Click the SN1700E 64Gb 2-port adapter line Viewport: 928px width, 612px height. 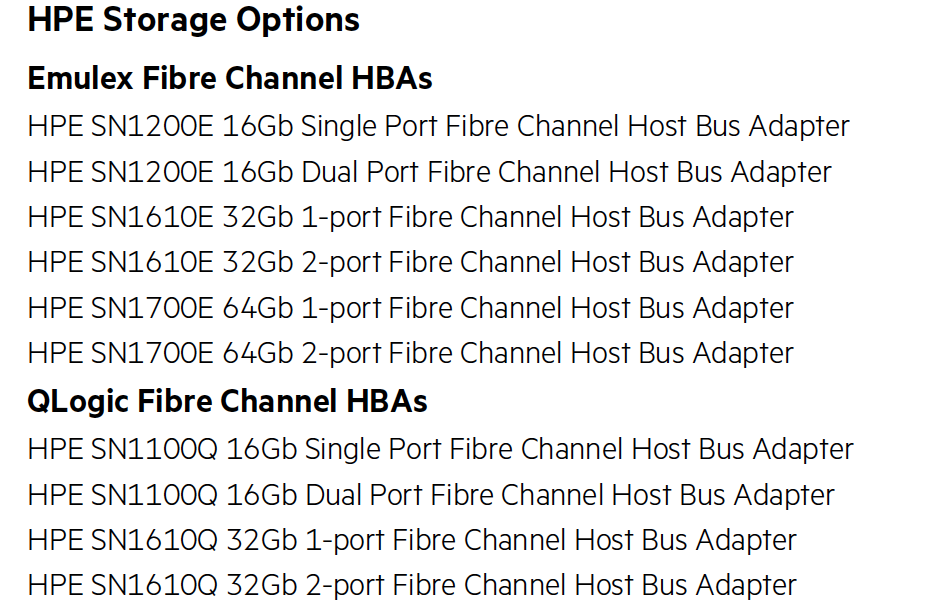pos(411,354)
